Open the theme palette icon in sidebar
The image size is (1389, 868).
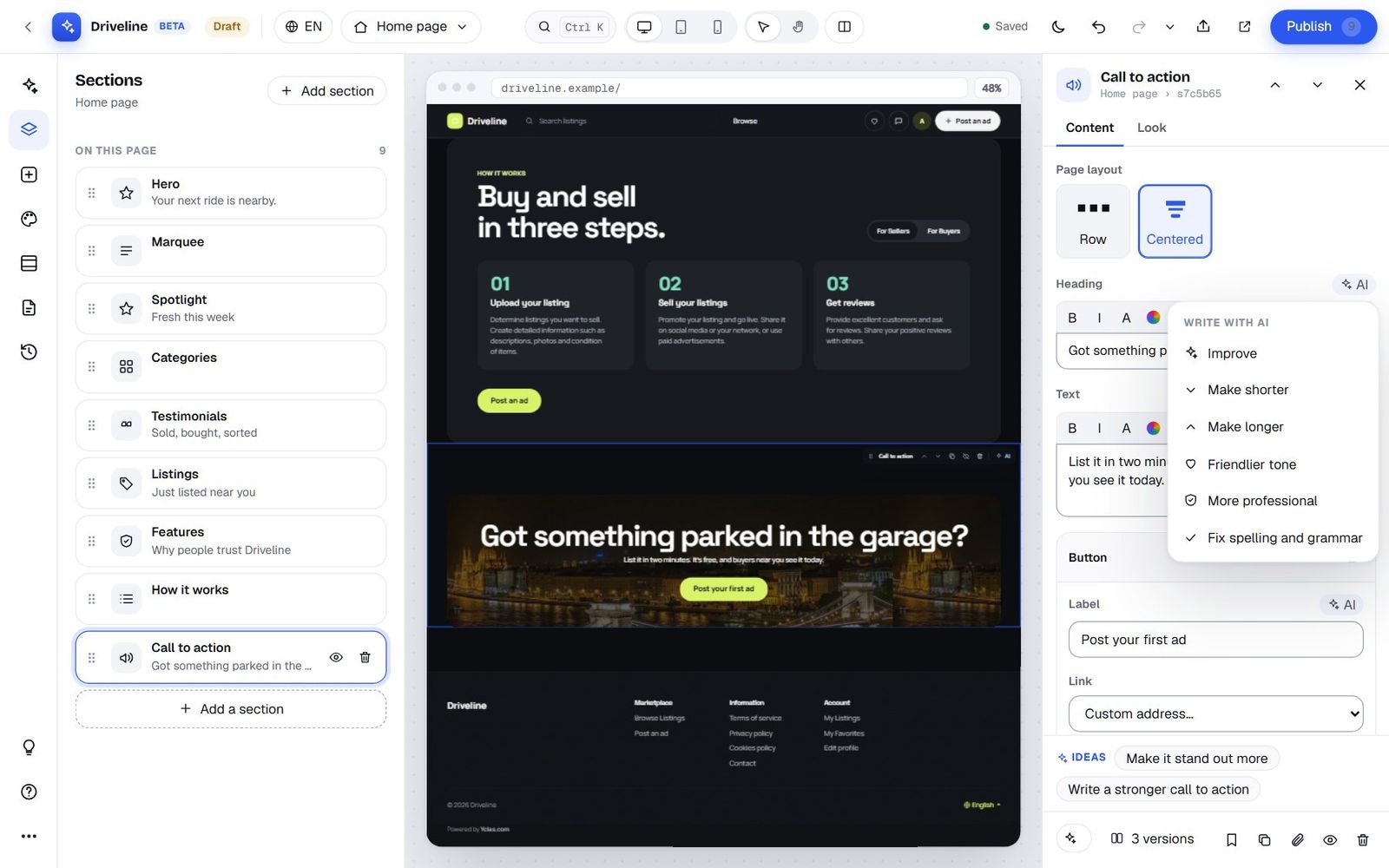29,219
